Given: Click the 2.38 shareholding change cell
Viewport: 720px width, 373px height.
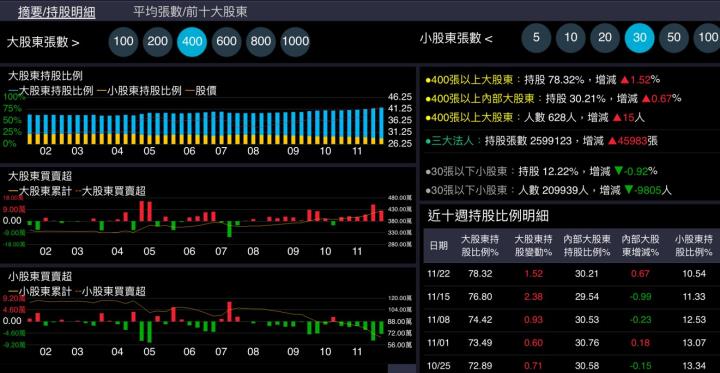Looking at the screenshot, I should click(x=533, y=297).
